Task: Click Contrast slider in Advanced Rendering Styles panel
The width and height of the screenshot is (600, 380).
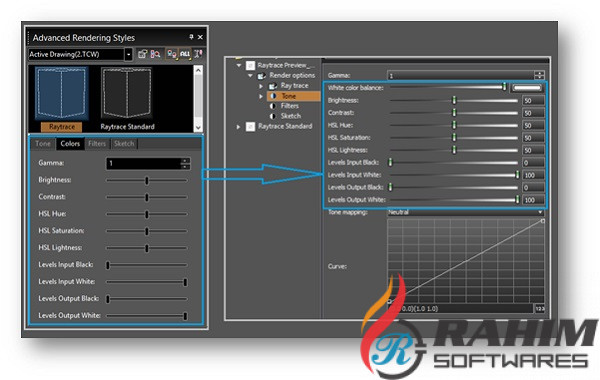Action: tap(147, 197)
